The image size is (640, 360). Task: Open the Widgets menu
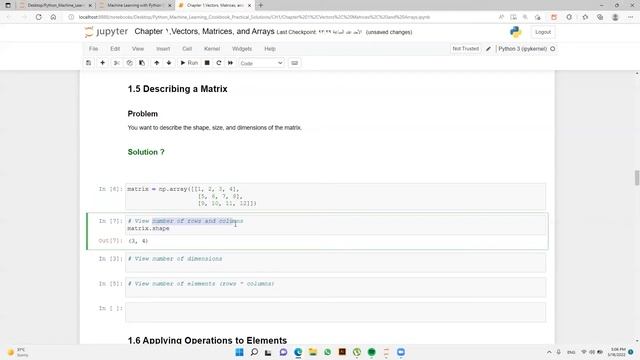[x=242, y=49]
